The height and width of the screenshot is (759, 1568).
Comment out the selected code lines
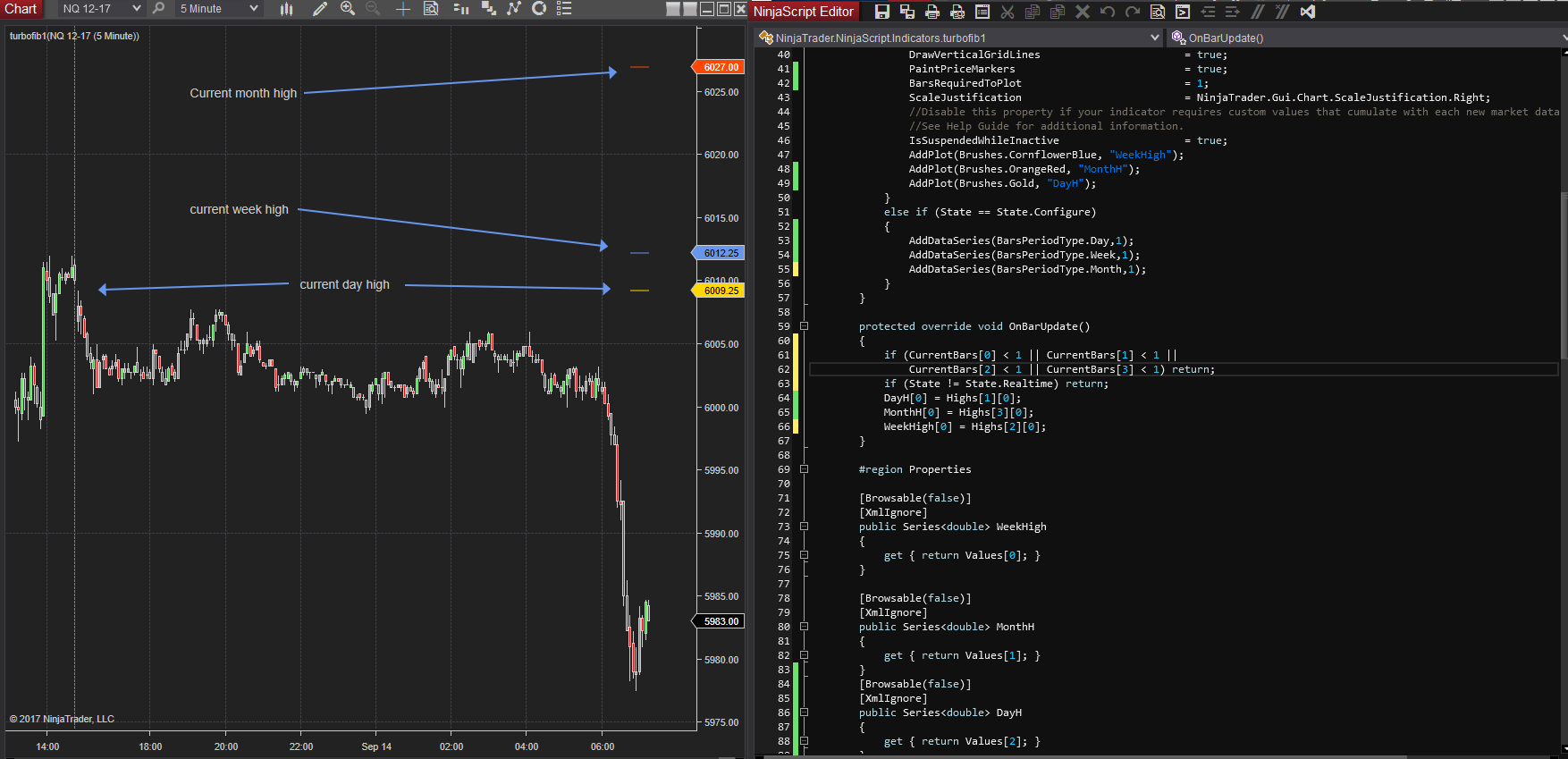click(1258, 12)
